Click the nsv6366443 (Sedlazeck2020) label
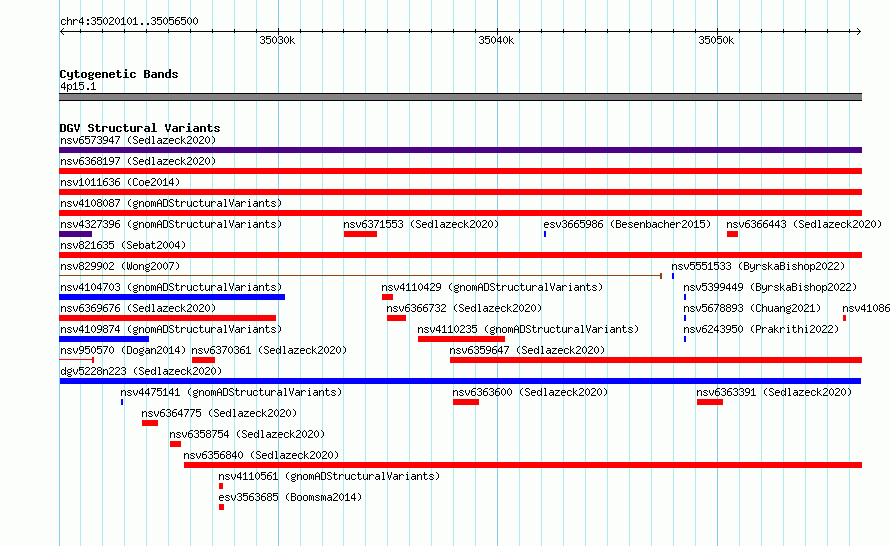Screen dimensions: 890x546 click(x=804, y=224)
